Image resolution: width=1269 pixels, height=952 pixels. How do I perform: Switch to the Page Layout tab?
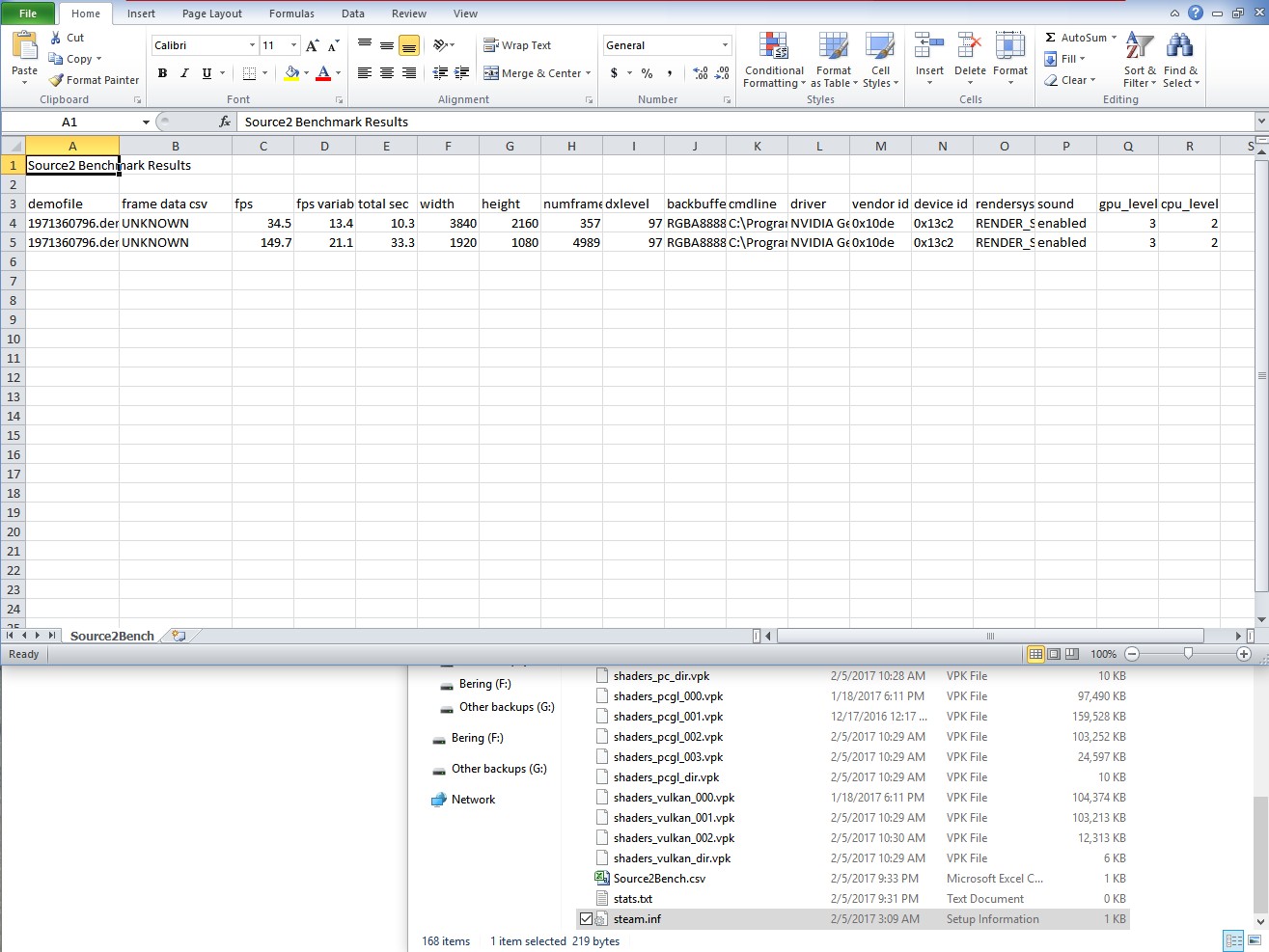212,14
